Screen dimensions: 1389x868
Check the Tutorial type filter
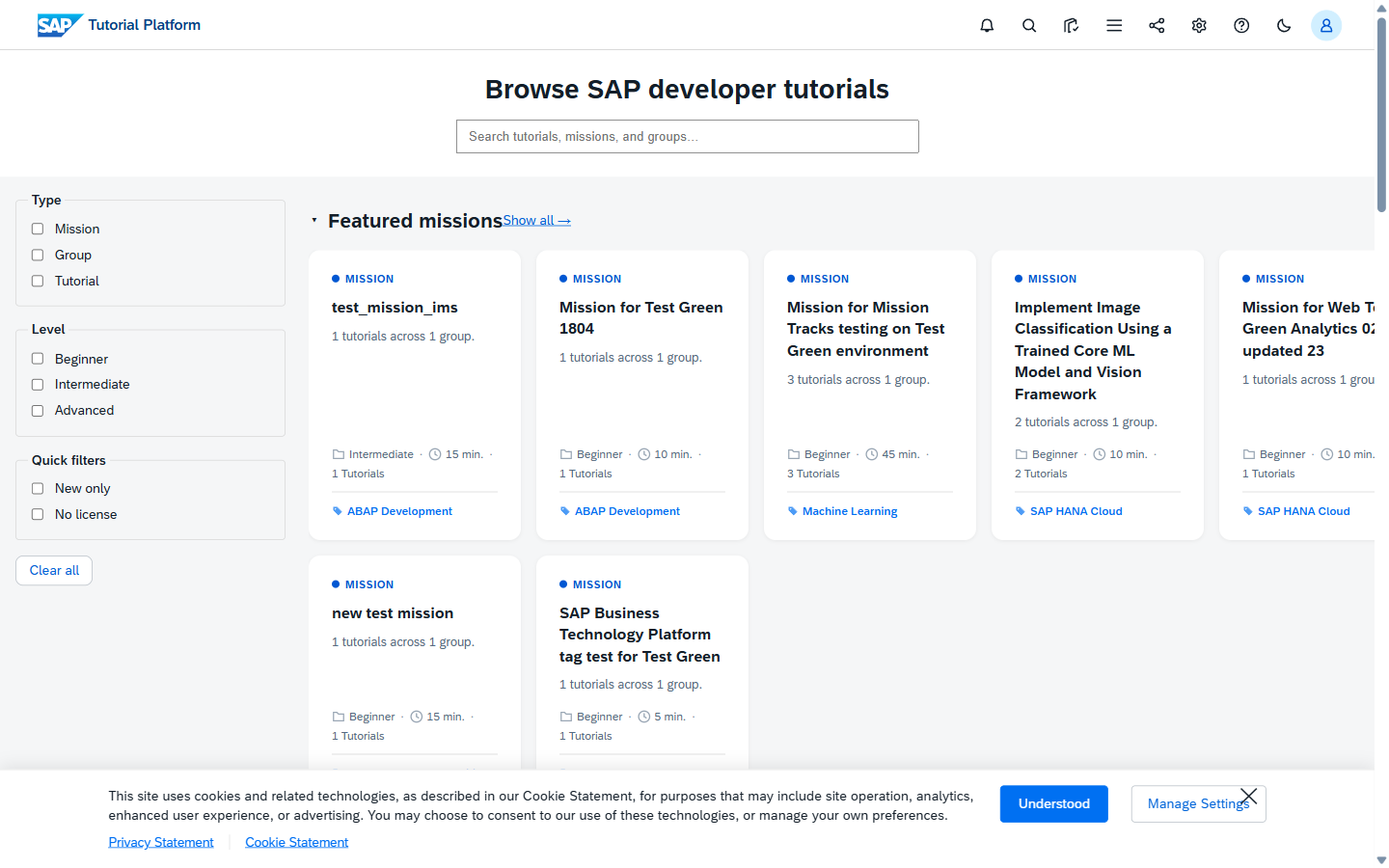pos(38,282)
